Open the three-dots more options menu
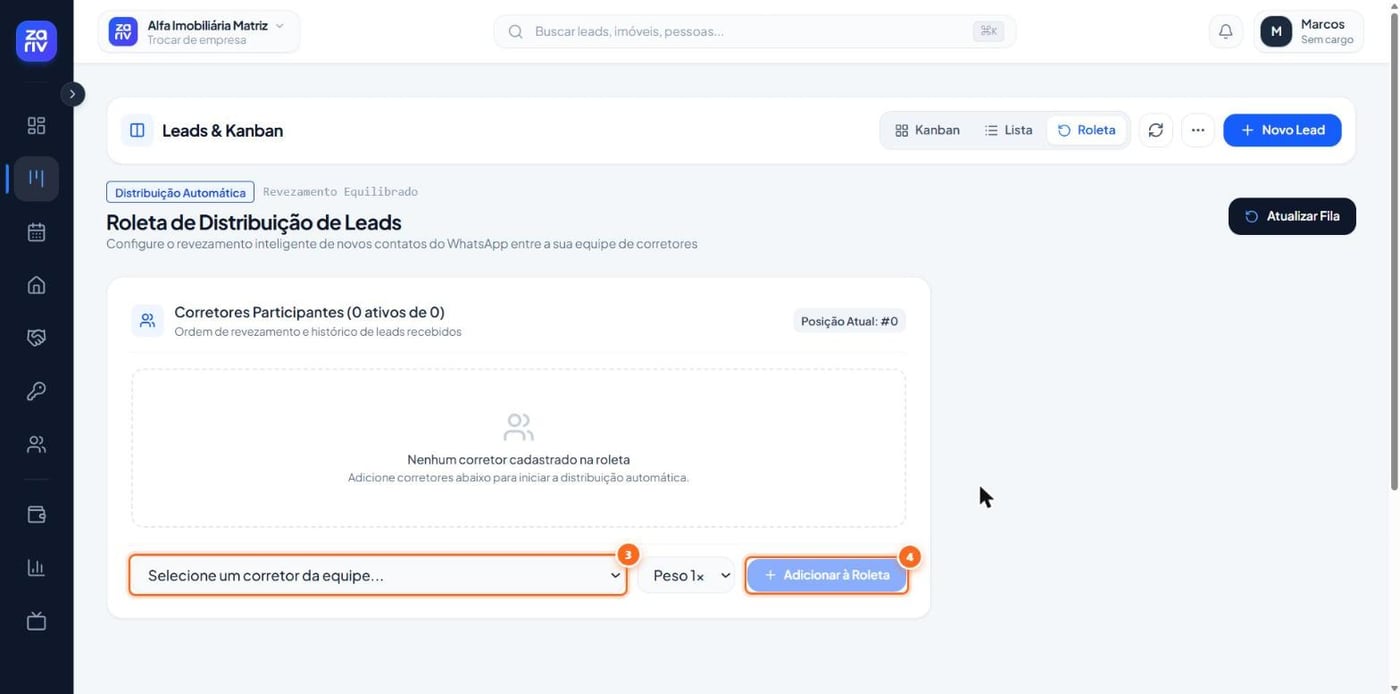1400x694 pixels. pos(1198,130)
